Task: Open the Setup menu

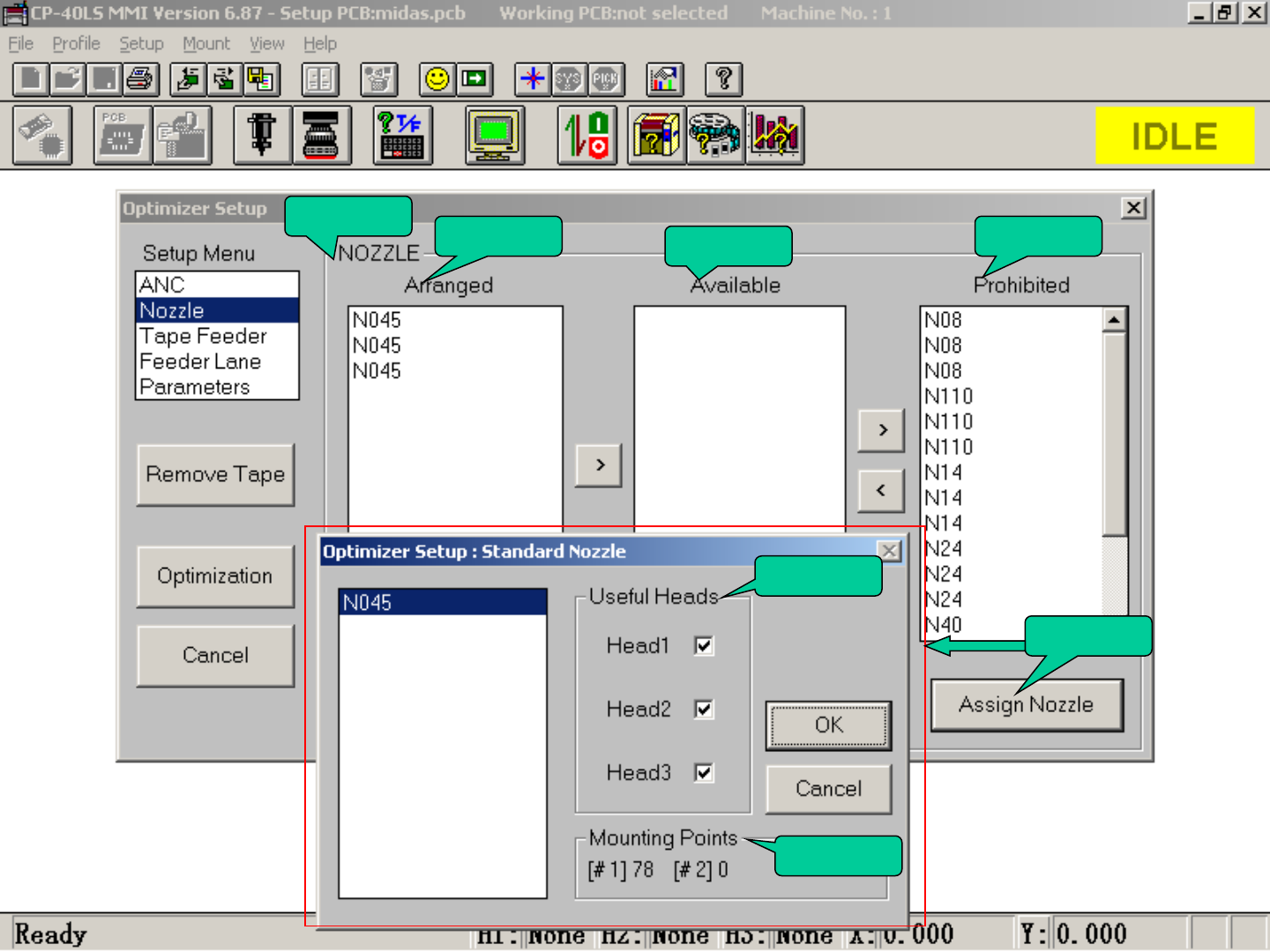Action: tap(141, 43)
